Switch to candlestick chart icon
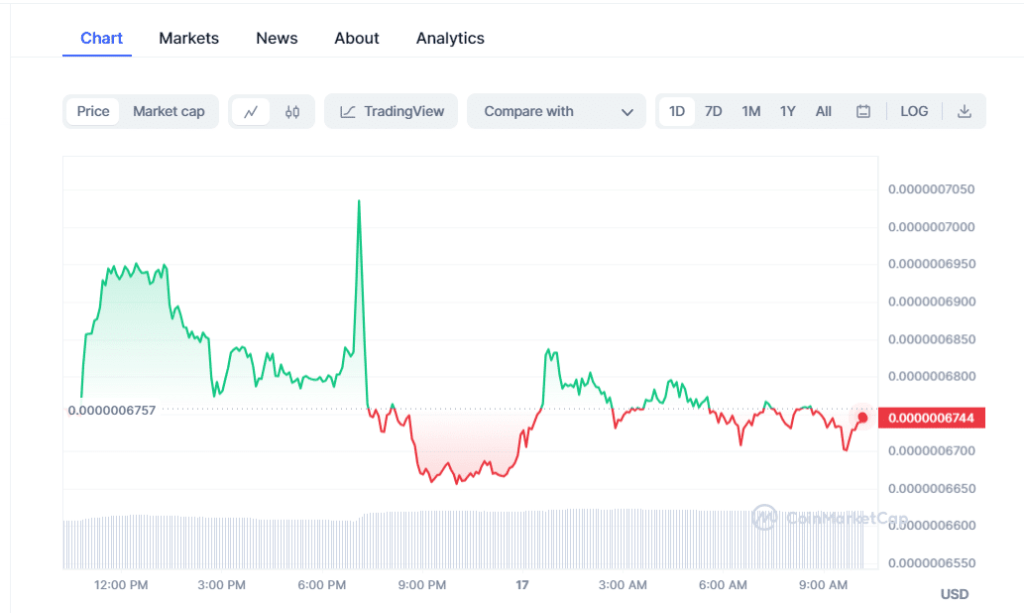Viewport: 1024px width, 613px height. (292, 112)
